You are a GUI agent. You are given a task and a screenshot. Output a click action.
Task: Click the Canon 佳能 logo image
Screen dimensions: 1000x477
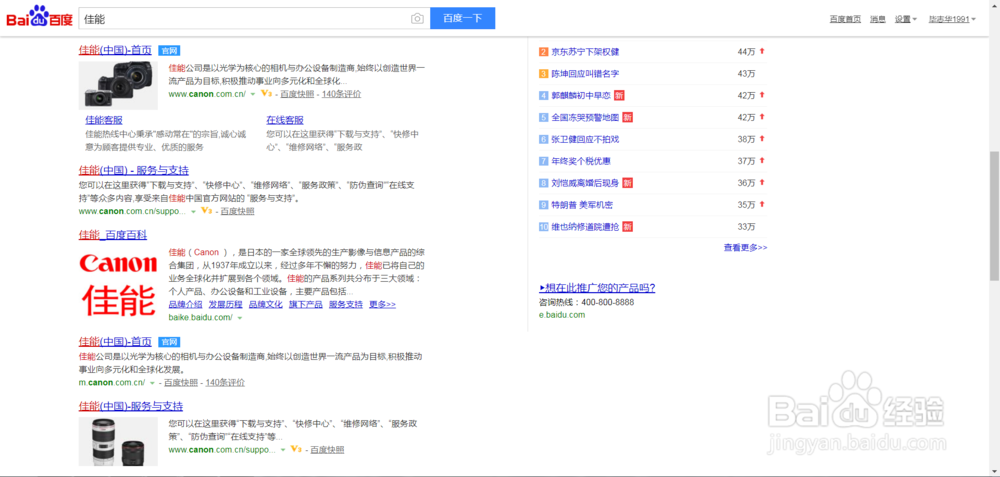(119, 284)
